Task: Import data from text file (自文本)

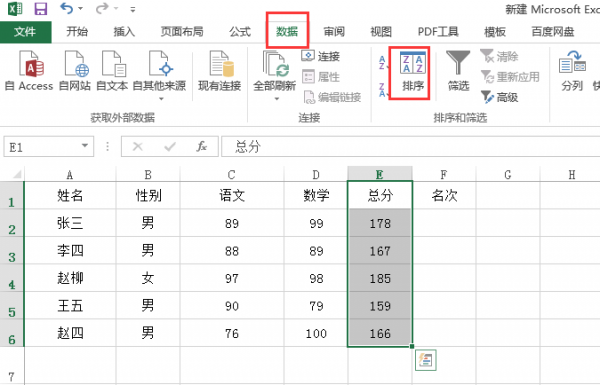Action: (112, 71)
